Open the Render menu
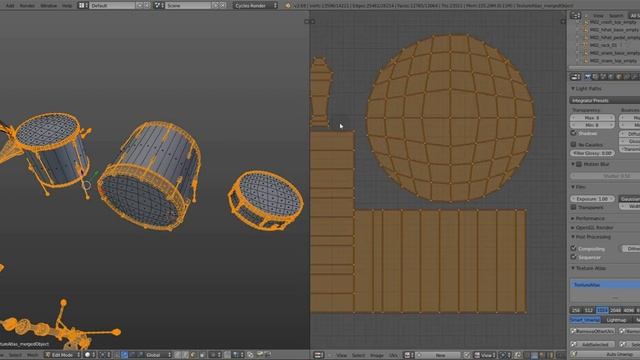This screenshot has width=640, height=360. pos(27,6)
